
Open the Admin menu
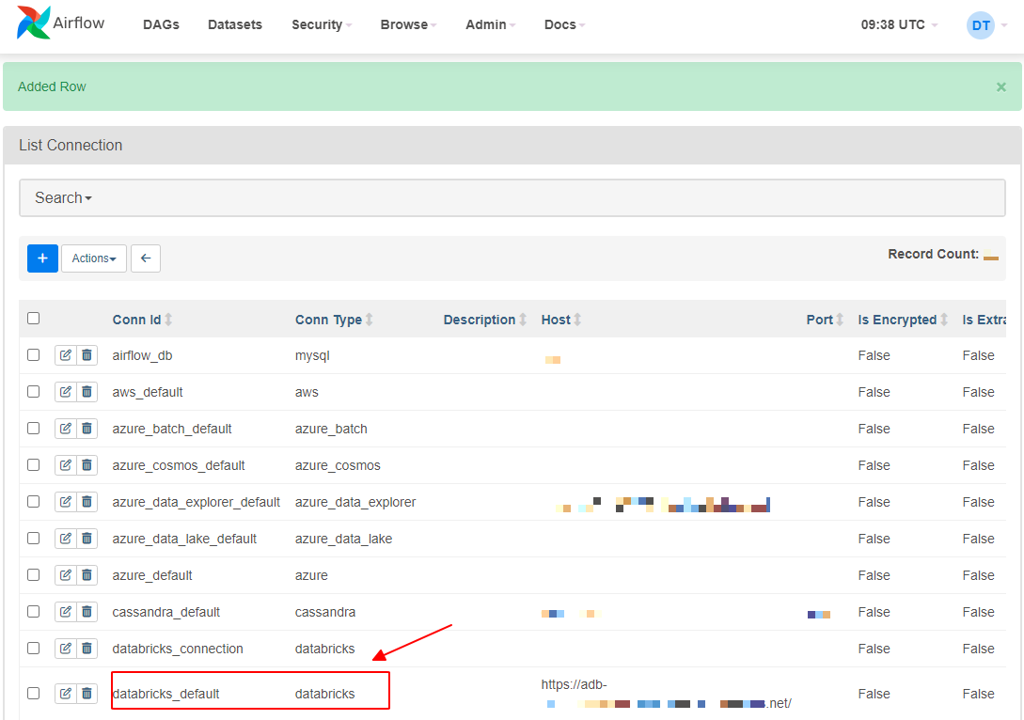click(x=490, y=24)
